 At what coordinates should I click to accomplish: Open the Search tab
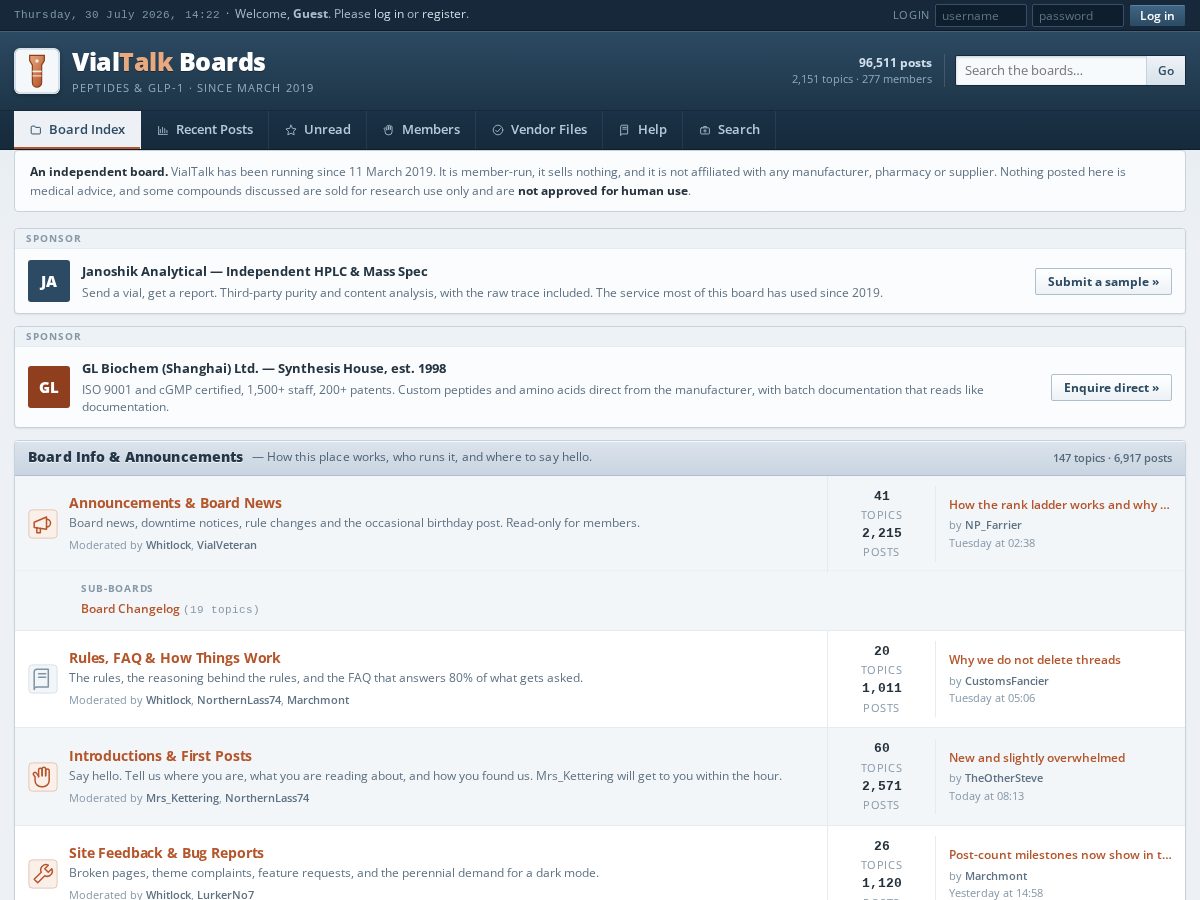coord(729,130)
